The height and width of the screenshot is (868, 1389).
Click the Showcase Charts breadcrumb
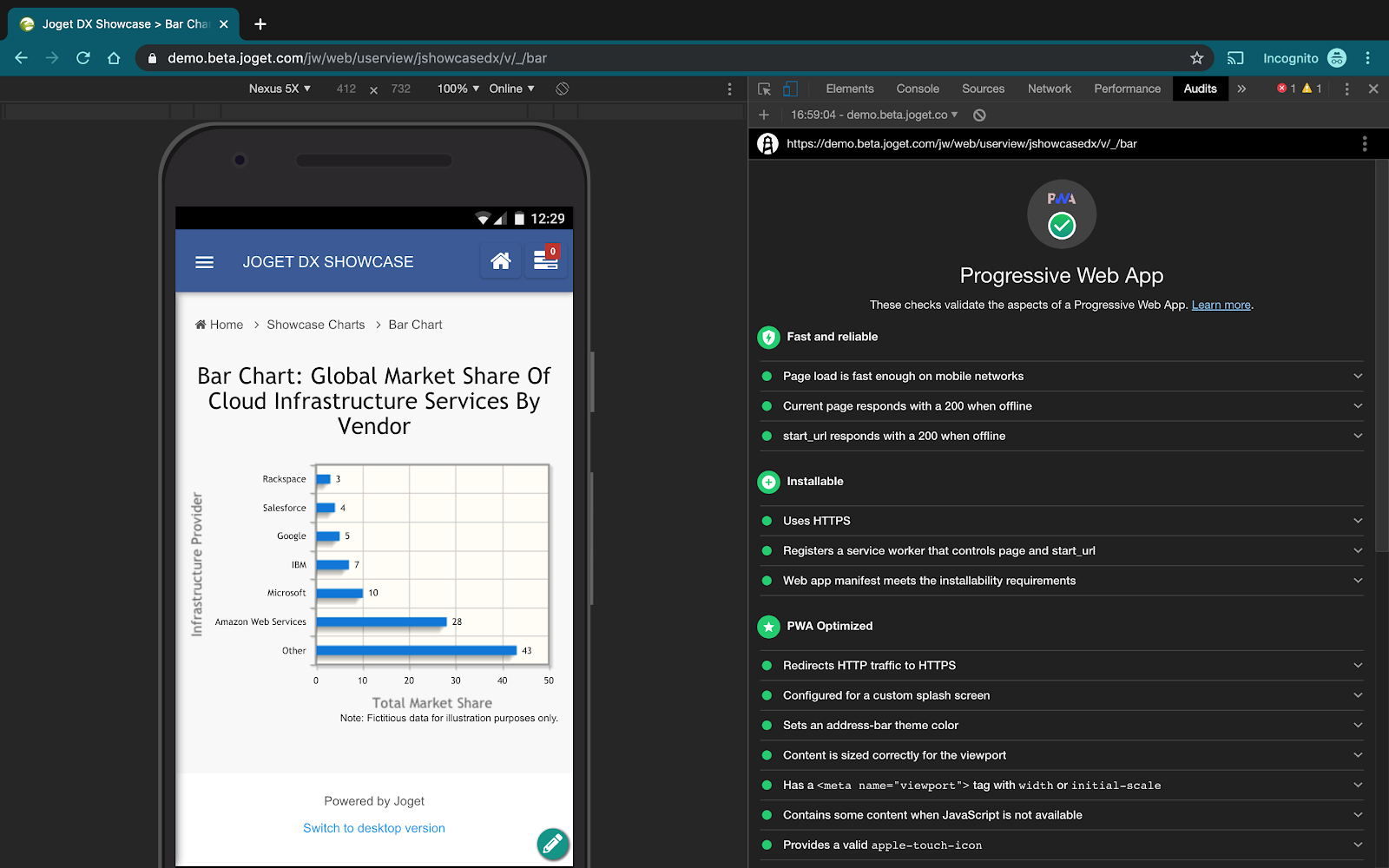[316, 325]
